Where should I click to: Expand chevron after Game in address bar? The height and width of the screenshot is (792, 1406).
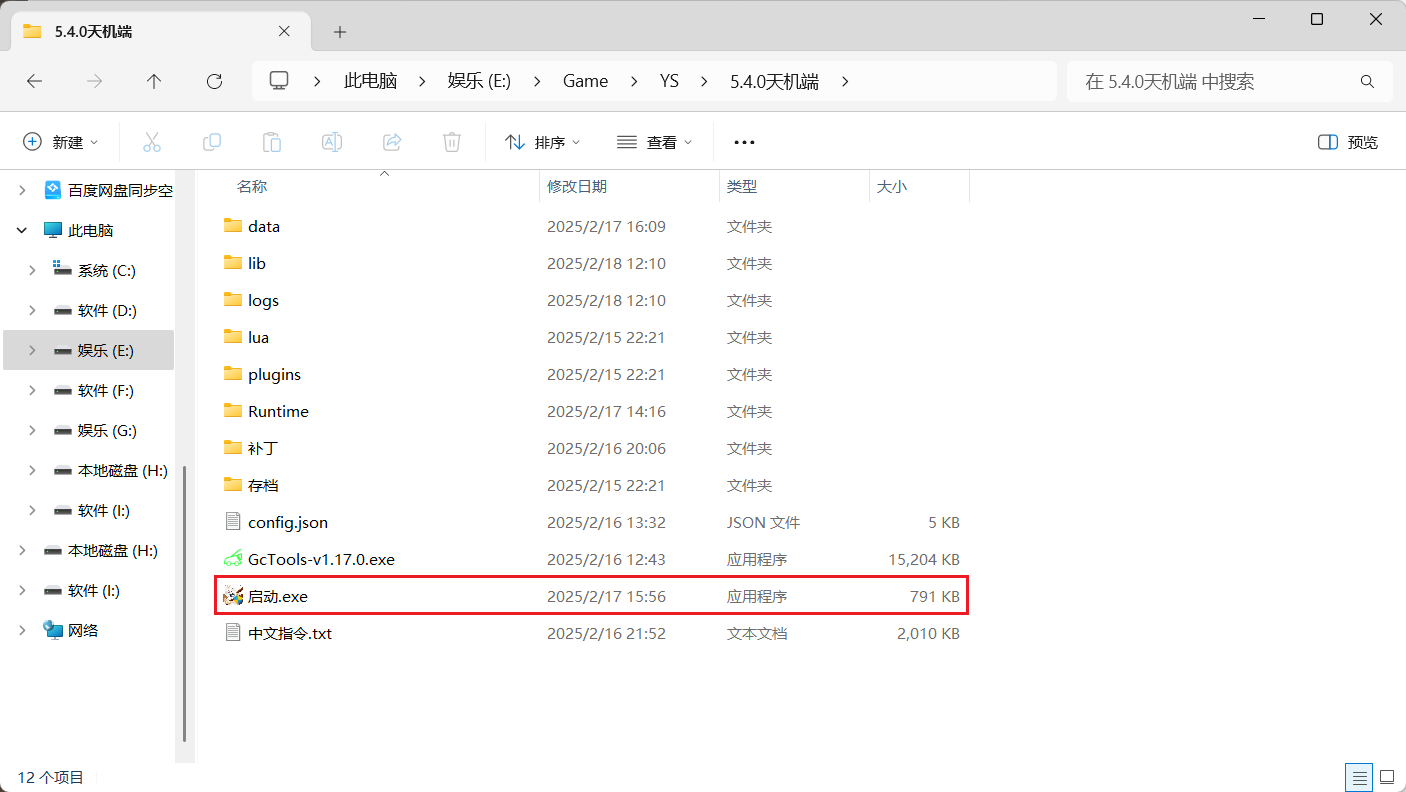pyautogui.click(x=634, y=82)
